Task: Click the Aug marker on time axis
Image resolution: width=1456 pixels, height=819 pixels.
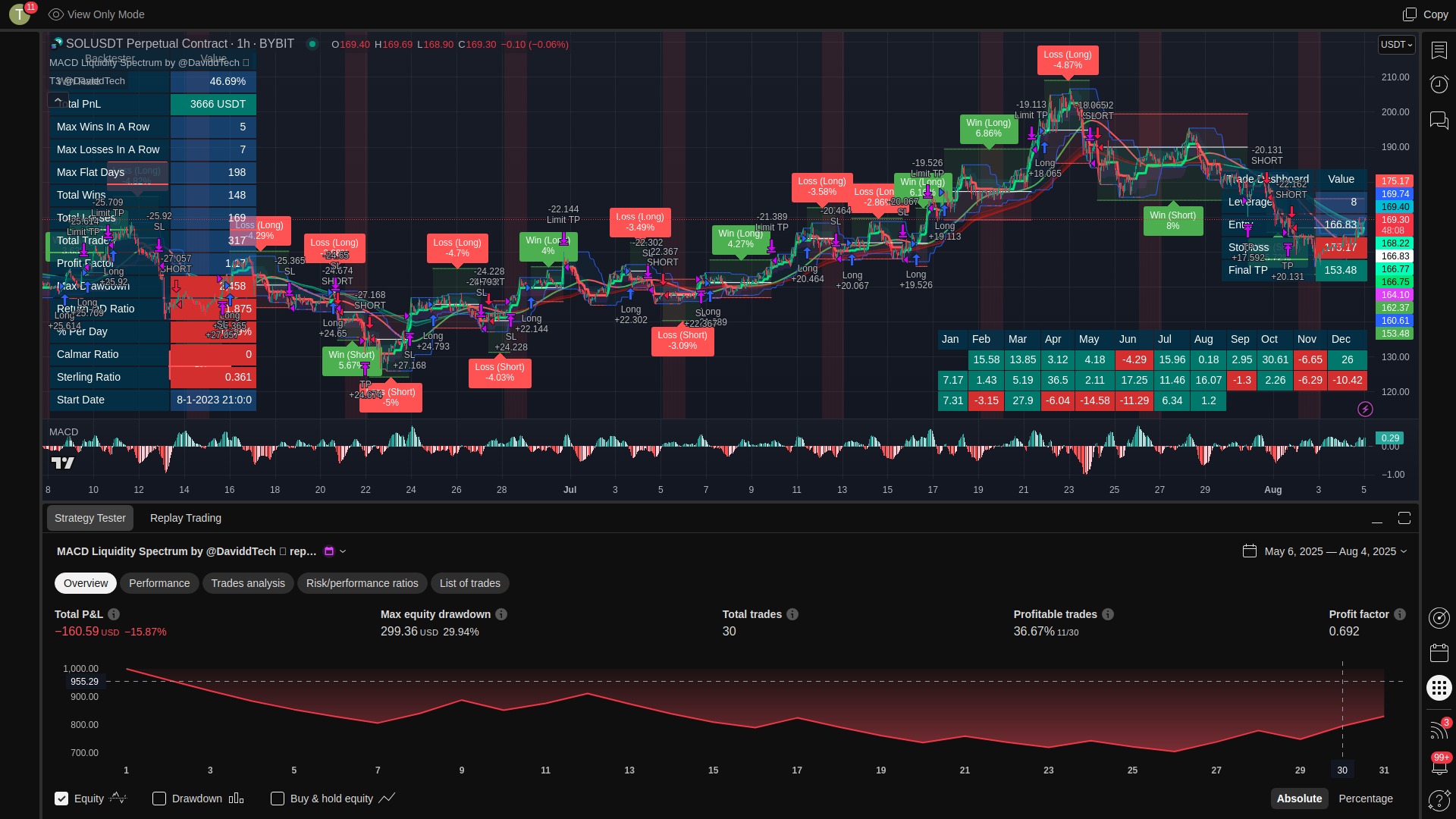Action: point(1273,490)
